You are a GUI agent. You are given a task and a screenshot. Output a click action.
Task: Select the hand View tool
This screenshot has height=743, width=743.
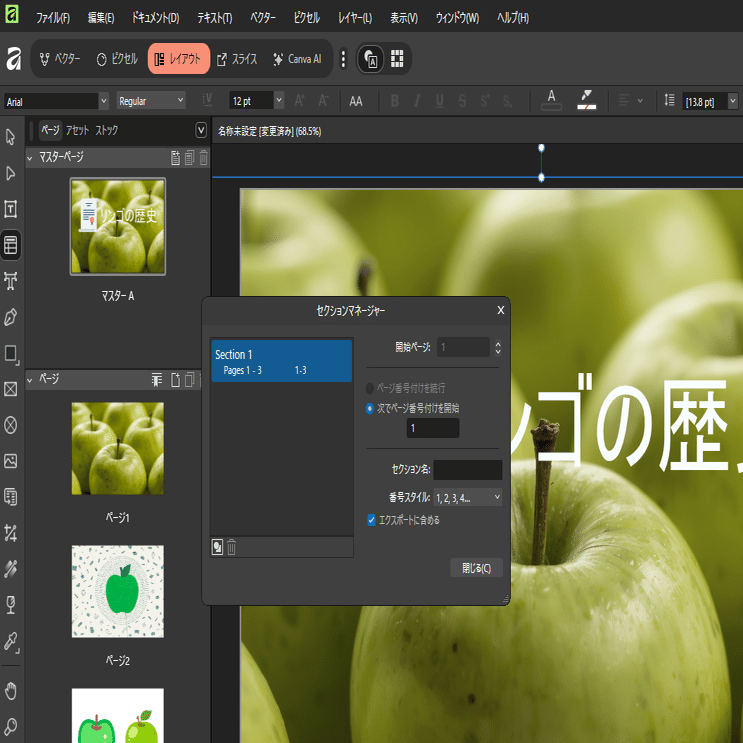(x=10, y=691)
